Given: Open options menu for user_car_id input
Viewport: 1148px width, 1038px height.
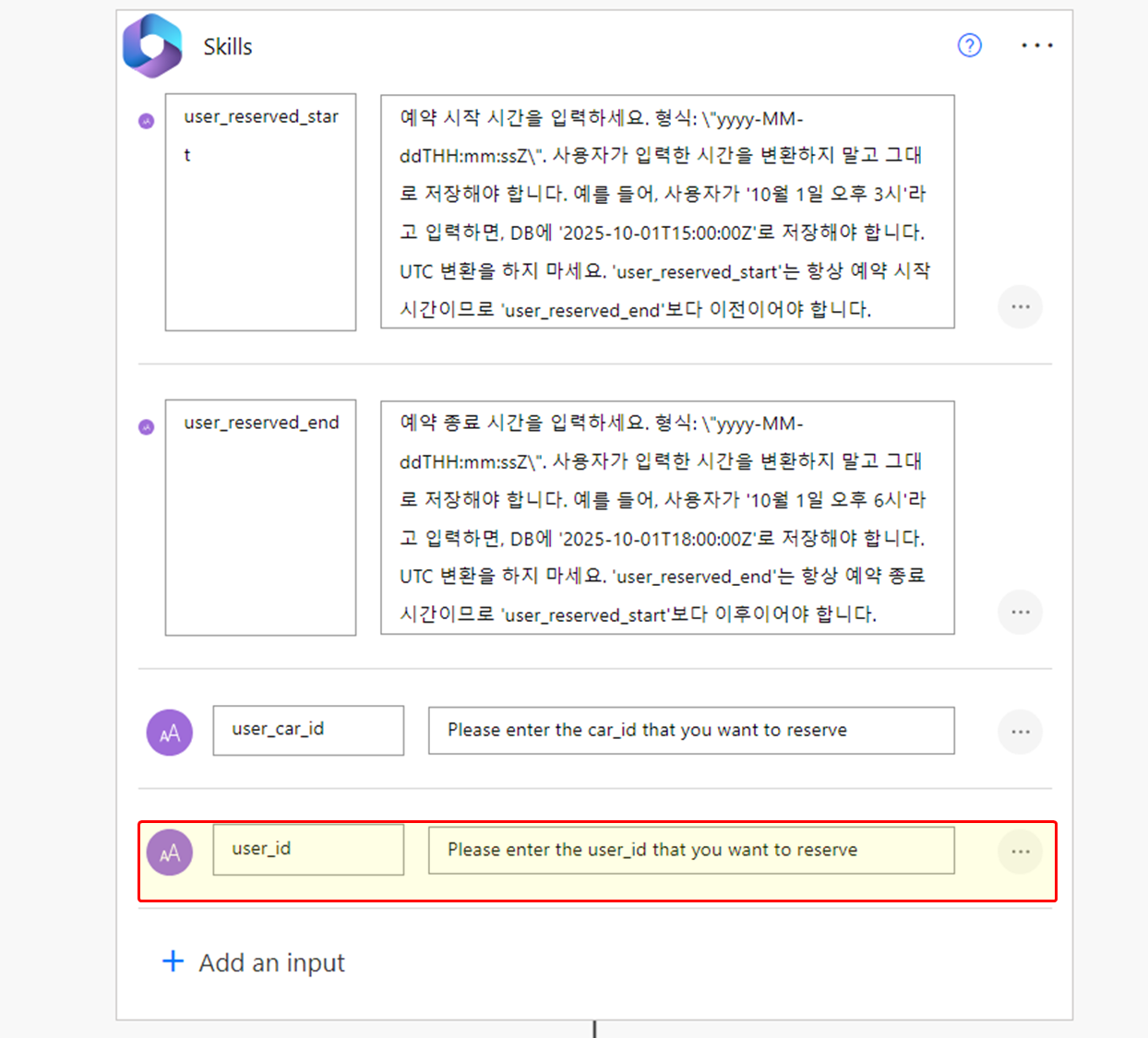Looking at the screenshot, I should click(1021, 732).
